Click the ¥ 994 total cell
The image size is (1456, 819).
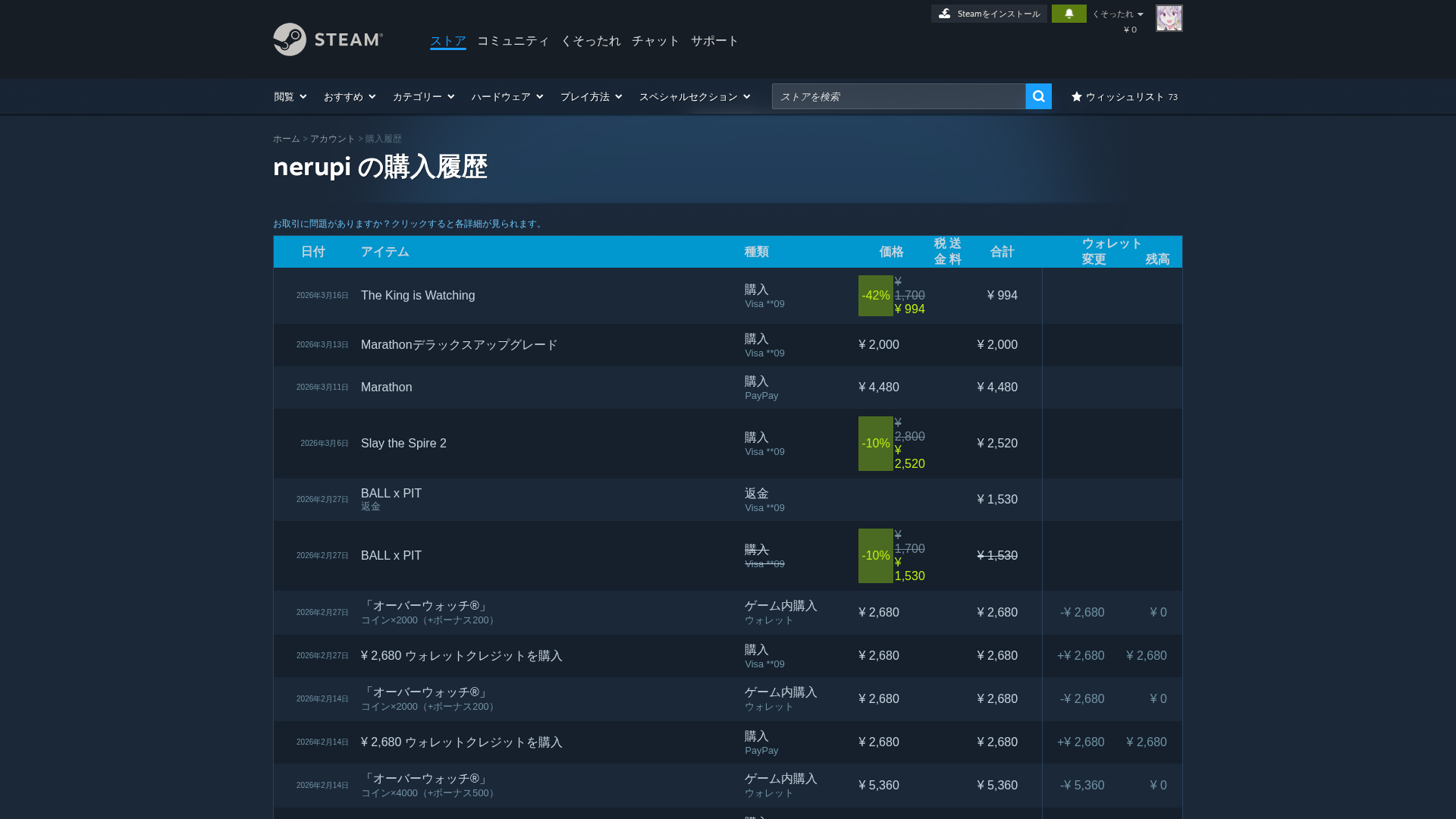[x=1003, y=296]
